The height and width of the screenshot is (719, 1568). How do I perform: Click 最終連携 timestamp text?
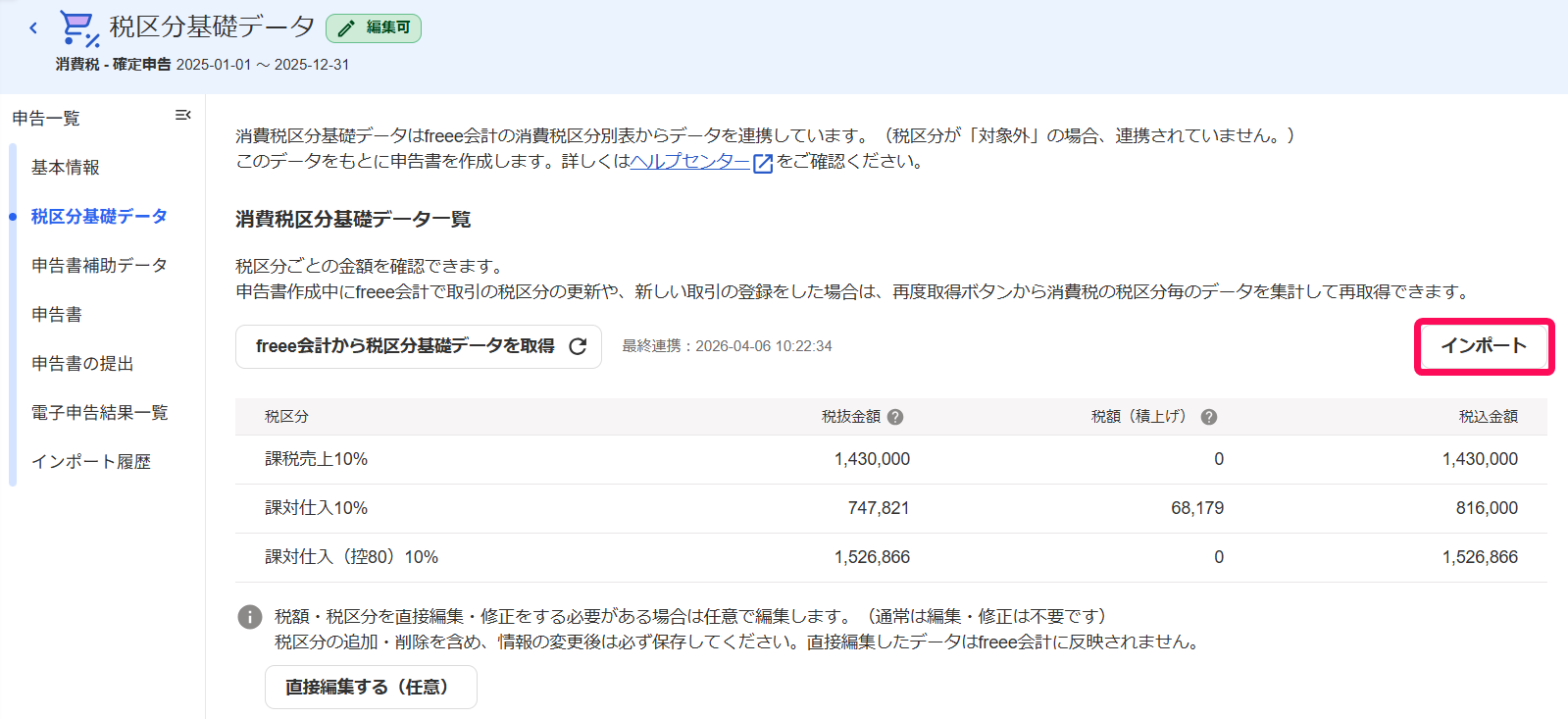click(727, 346)
